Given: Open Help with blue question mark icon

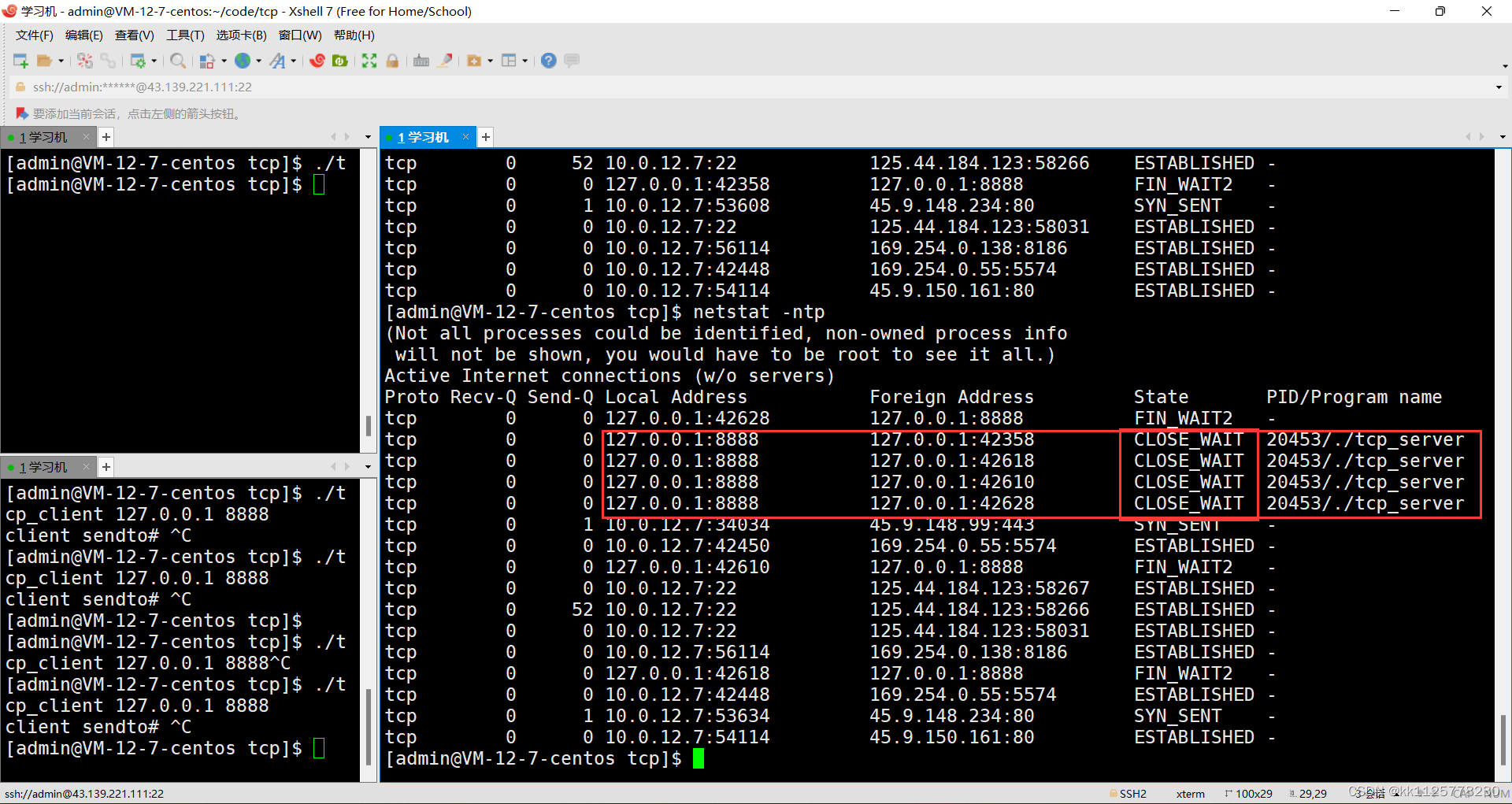Looking at the screenshot, I should pos(549,61).
